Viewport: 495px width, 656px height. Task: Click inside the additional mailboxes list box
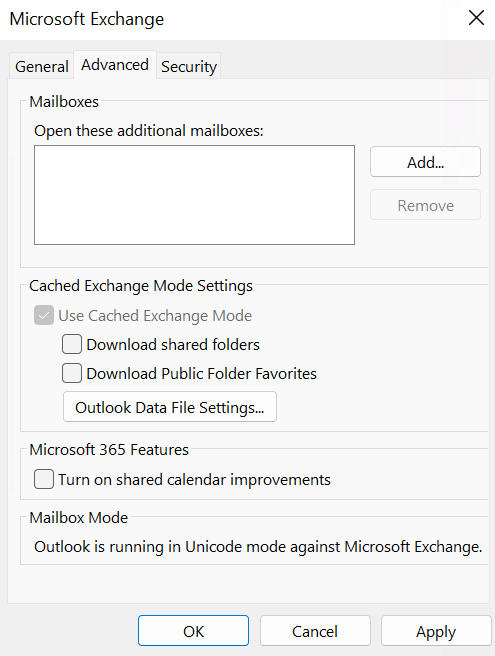tap(195, 195)
